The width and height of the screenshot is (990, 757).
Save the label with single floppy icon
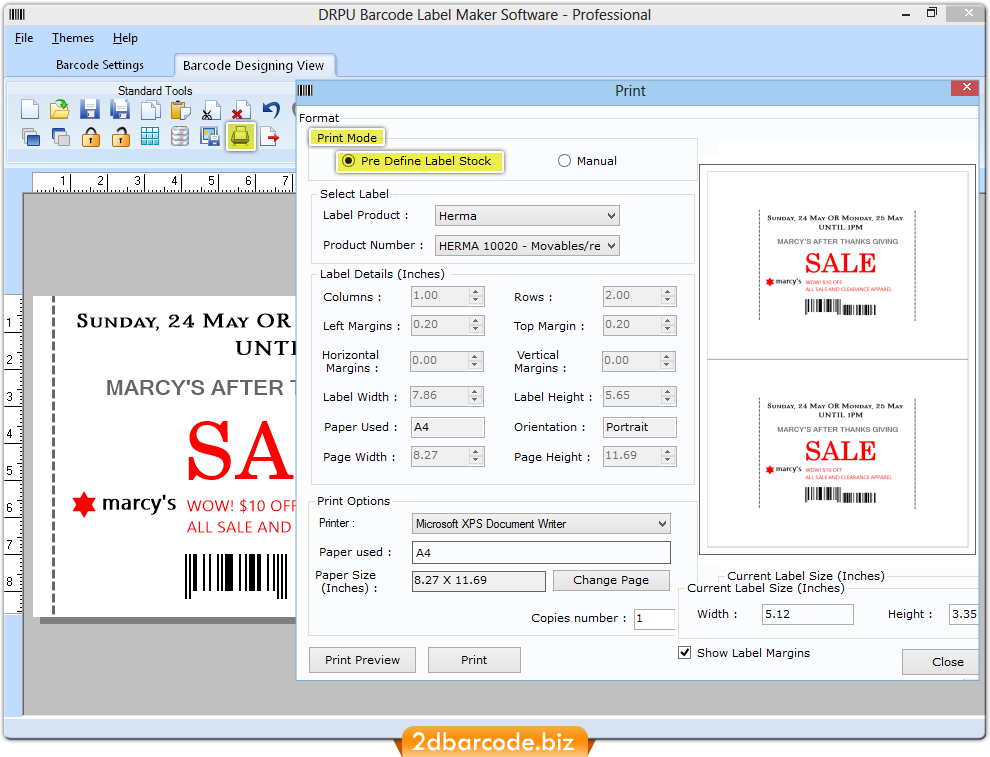click(x=90, y=110)
